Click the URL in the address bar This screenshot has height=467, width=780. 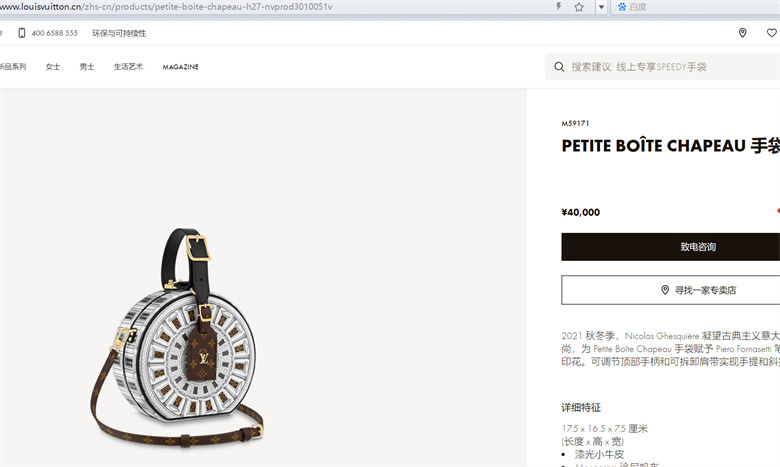pos(166,7)
